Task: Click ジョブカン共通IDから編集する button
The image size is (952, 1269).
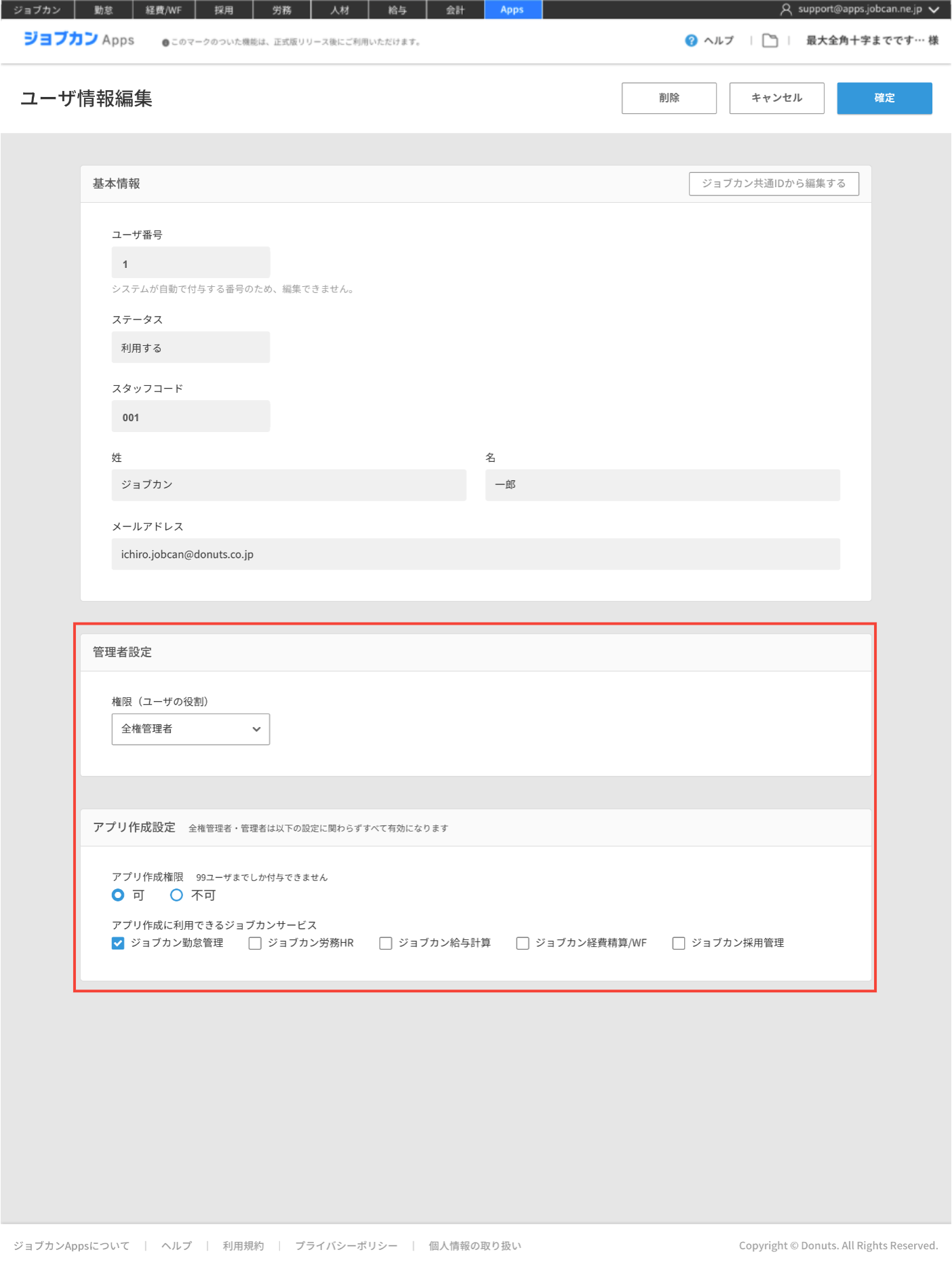Action: click(x=774, y=184)
